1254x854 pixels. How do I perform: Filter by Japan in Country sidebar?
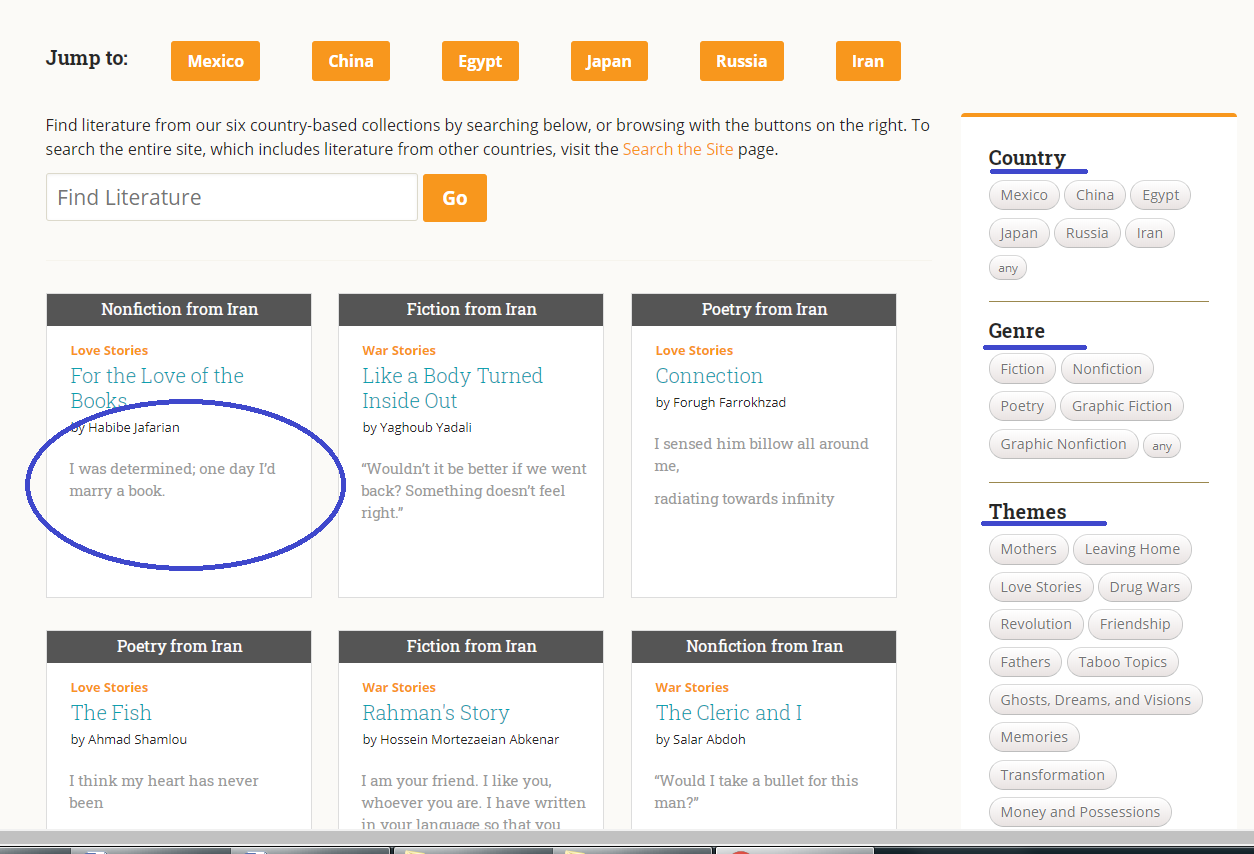click(1019, 233)
